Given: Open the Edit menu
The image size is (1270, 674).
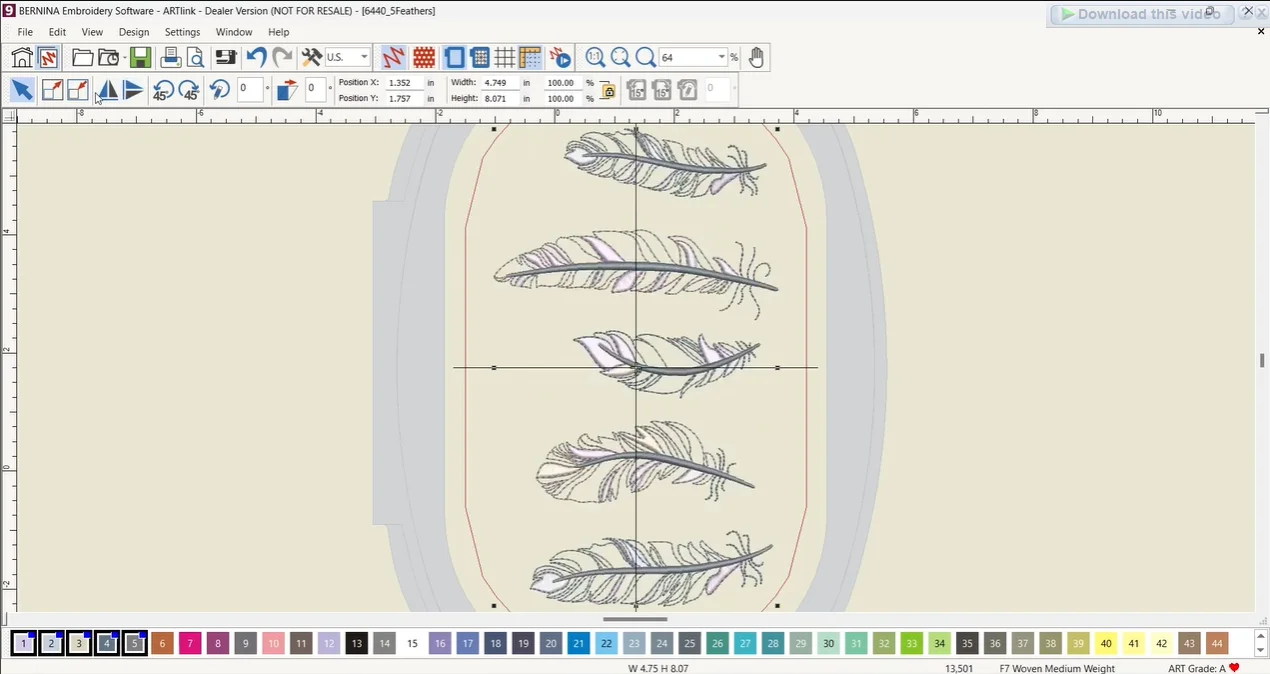Looking at the screenshot, I should tap(57, 32).
